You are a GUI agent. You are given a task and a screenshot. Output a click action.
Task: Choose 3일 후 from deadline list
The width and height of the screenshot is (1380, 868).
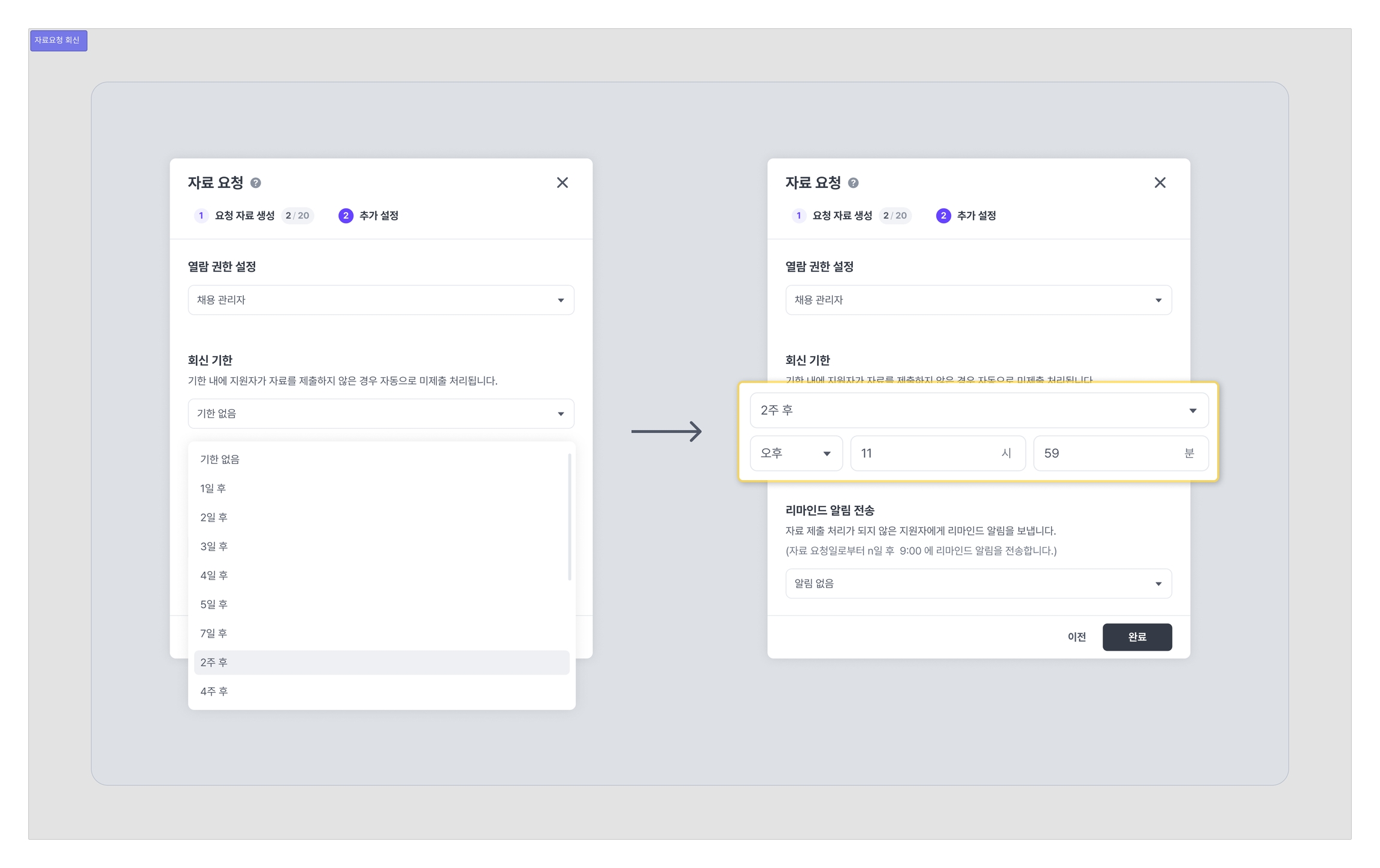214,547
